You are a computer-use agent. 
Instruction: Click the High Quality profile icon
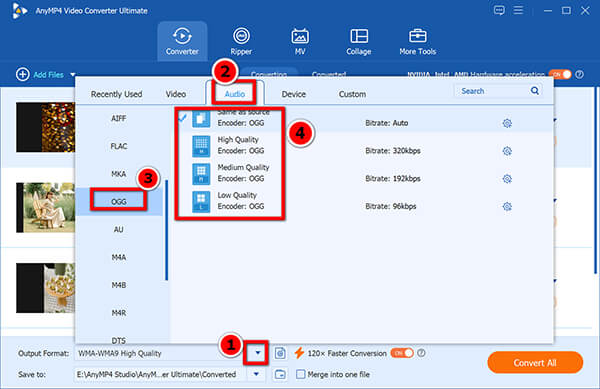tap(201, 146)
